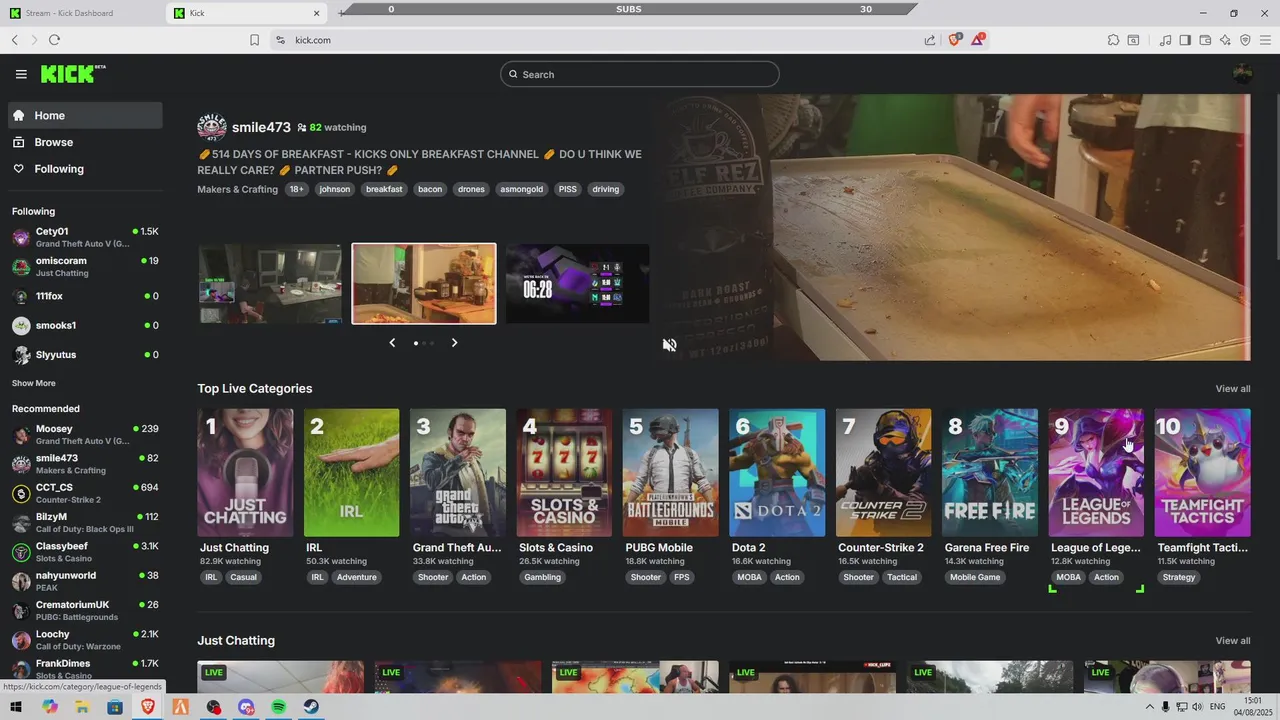Bookmark this page icon

[254, 40]
